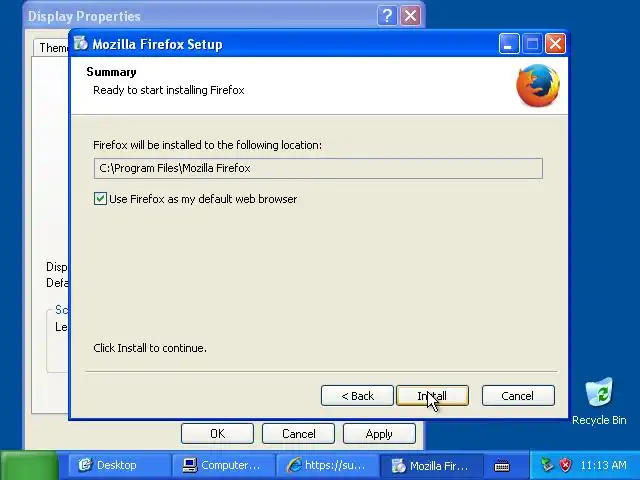
Task: Click the red security shield tray icon
Action: click(565, 465)
